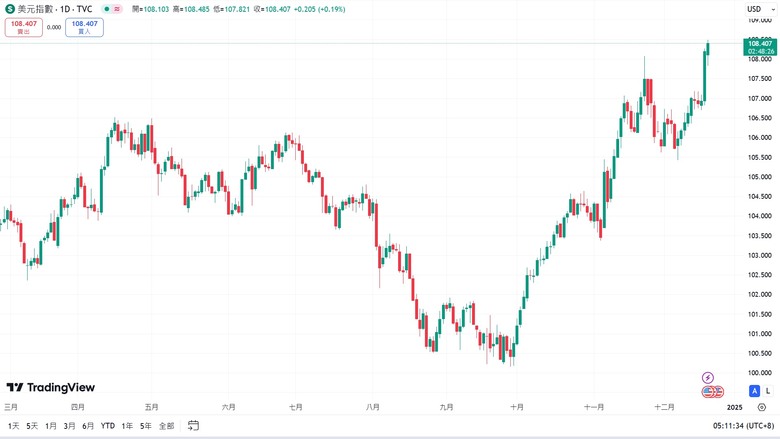Click the 九月 label on time axis

(447, 407)
